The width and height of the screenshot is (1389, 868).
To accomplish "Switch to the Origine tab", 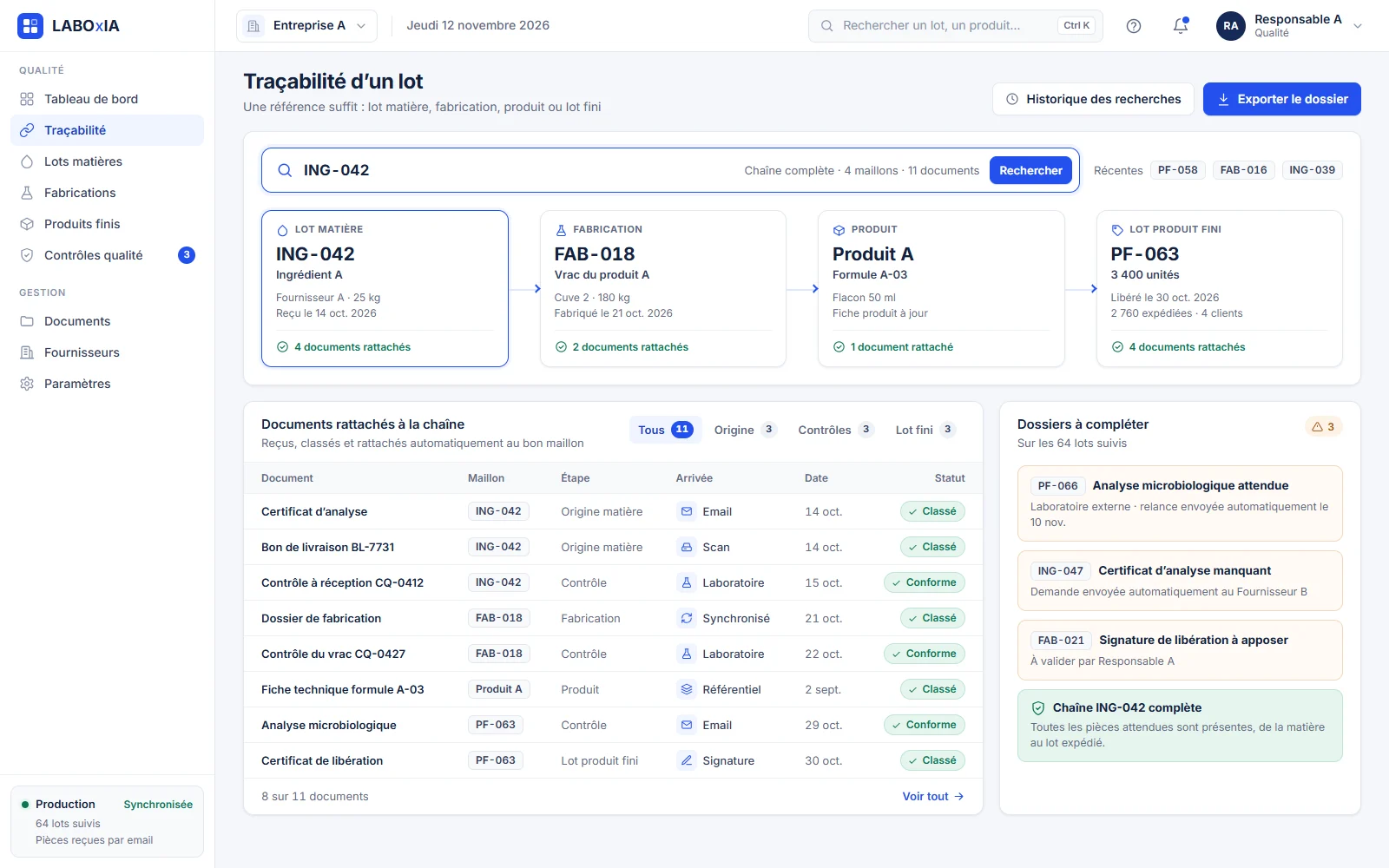I will coord(744,430).
